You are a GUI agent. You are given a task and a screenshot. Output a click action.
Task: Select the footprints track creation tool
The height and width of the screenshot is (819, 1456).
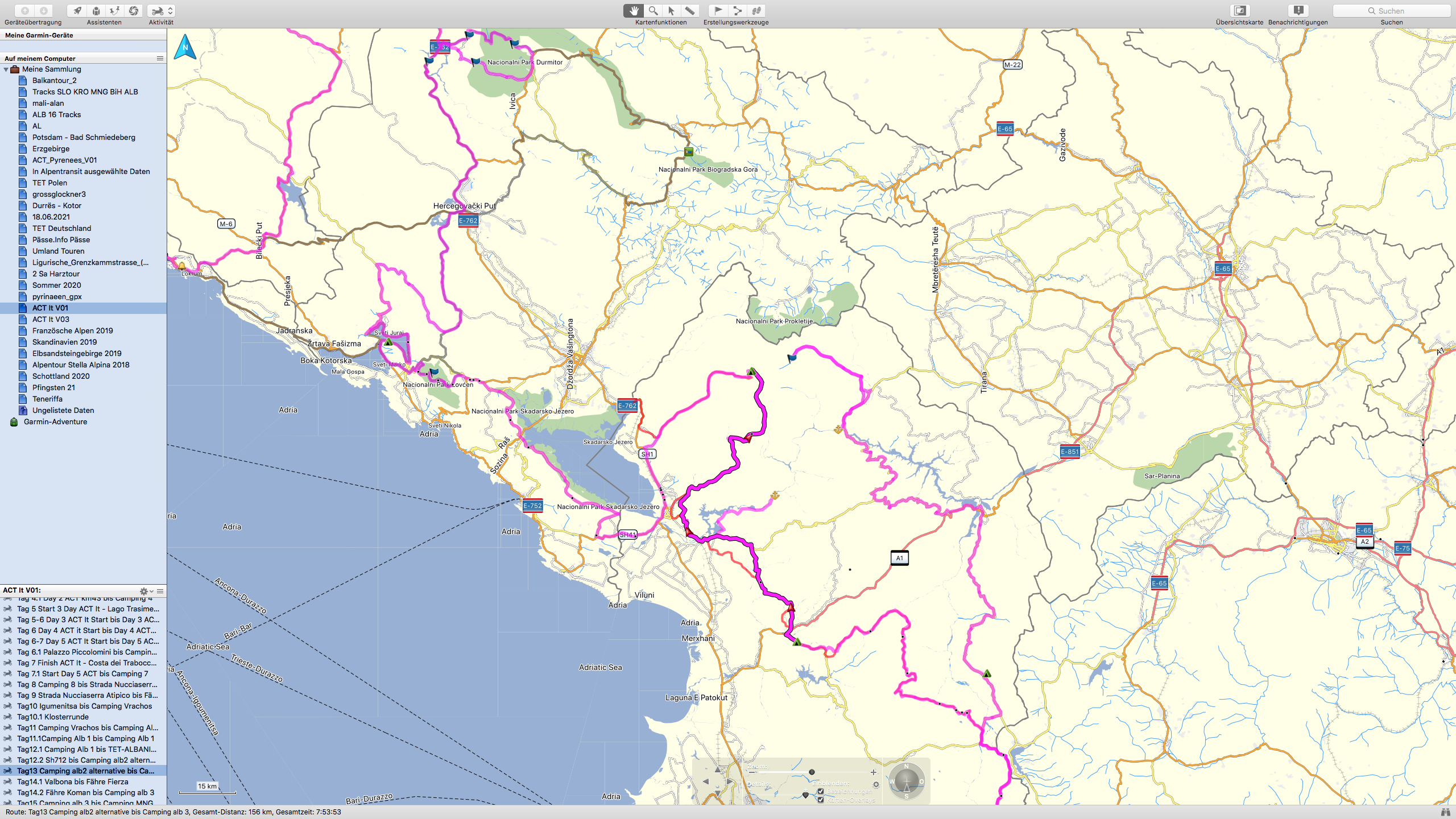[756, 10]
